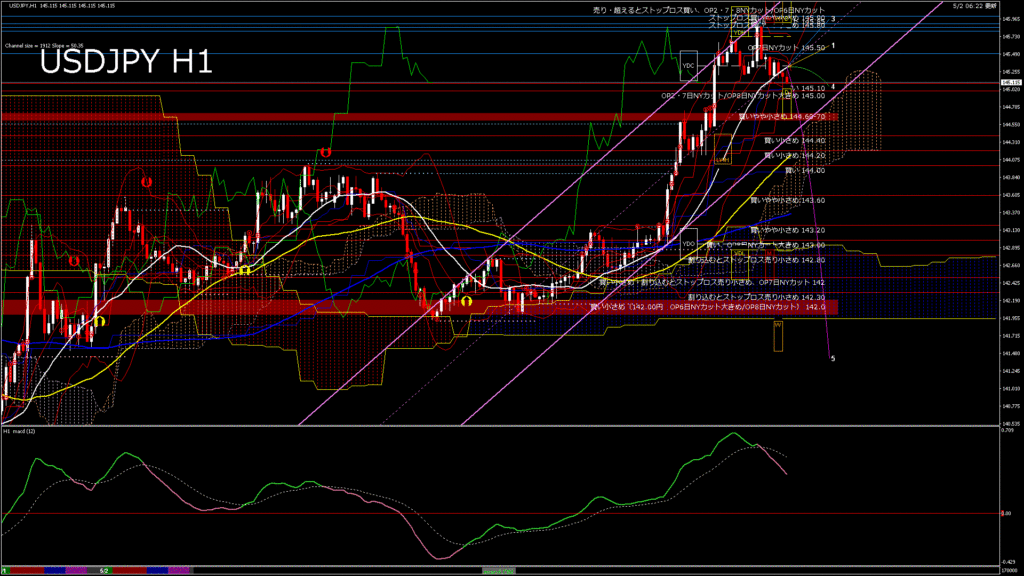Click the orange LWH box marker

(x=722, y=158)
